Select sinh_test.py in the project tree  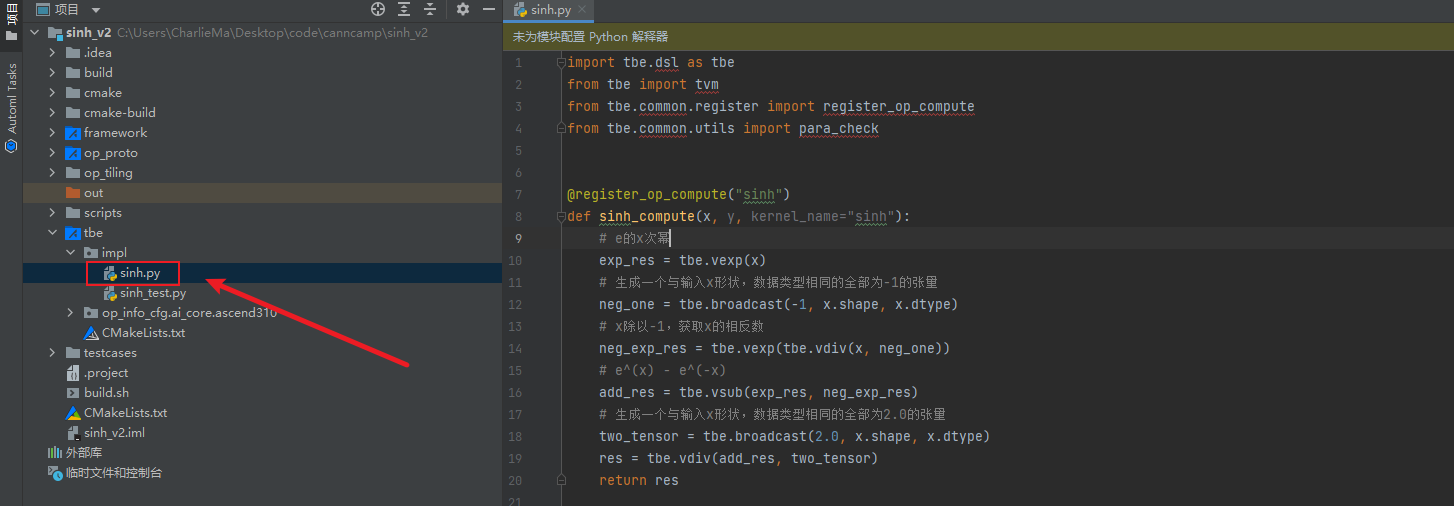point(152,293)
